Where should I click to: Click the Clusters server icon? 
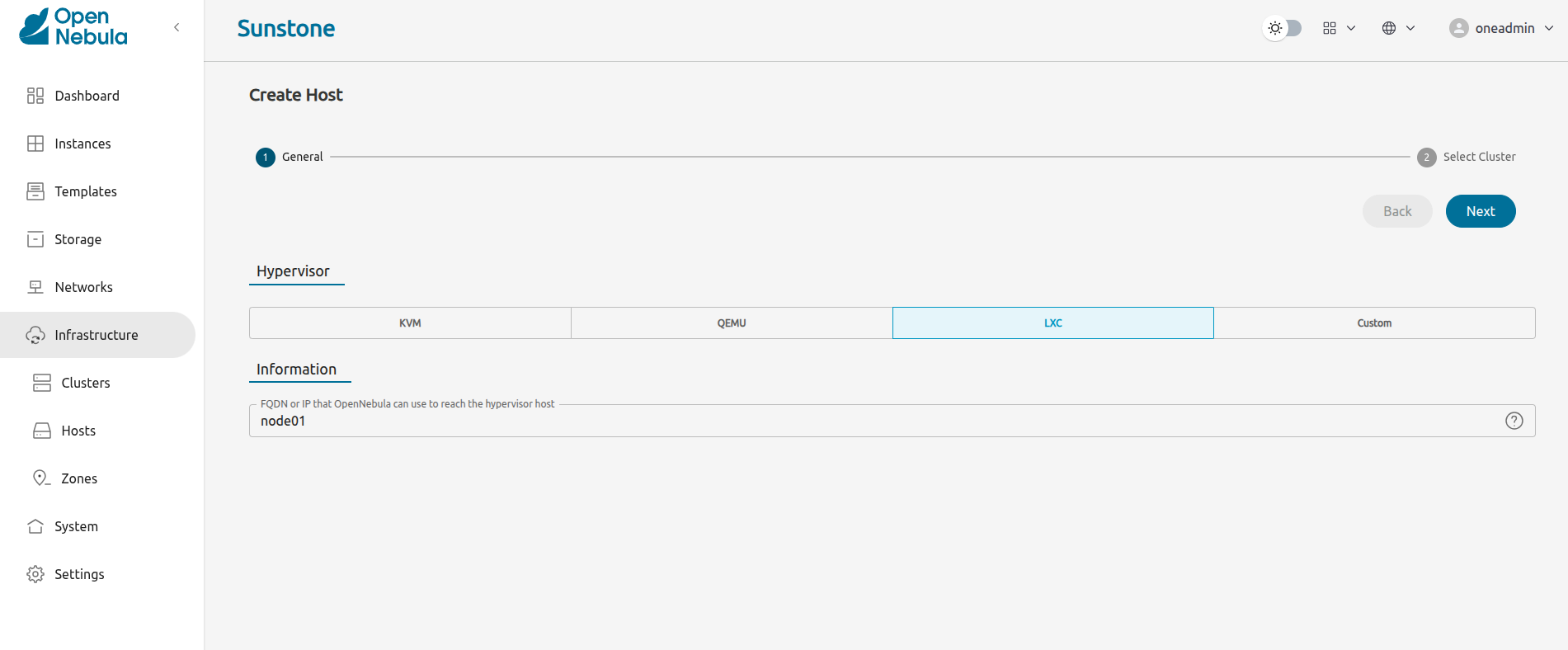click(42, 383)
